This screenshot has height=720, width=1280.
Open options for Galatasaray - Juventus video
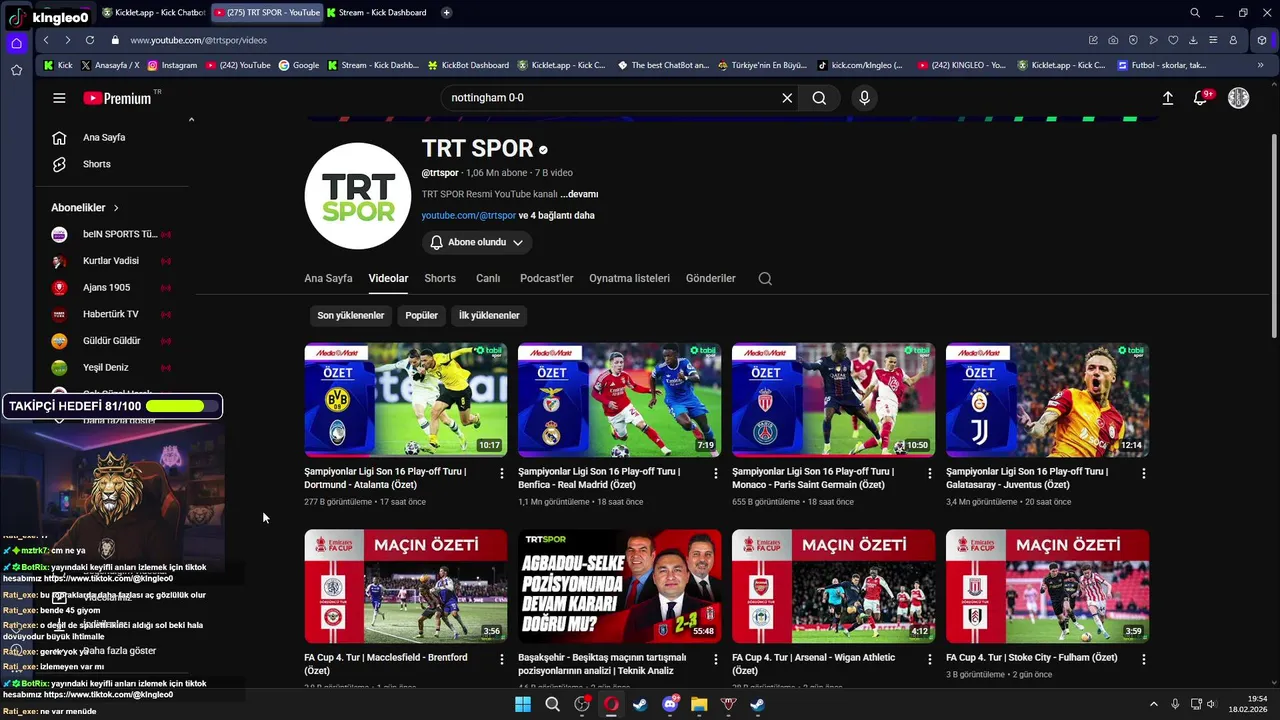point(1144,473)
